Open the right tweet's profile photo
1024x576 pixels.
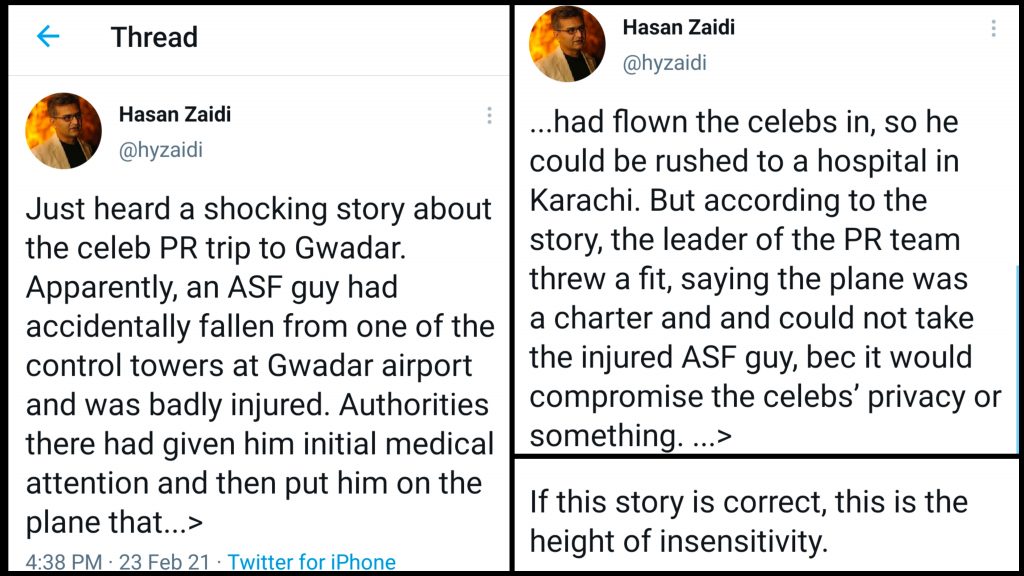coord(568,43)
